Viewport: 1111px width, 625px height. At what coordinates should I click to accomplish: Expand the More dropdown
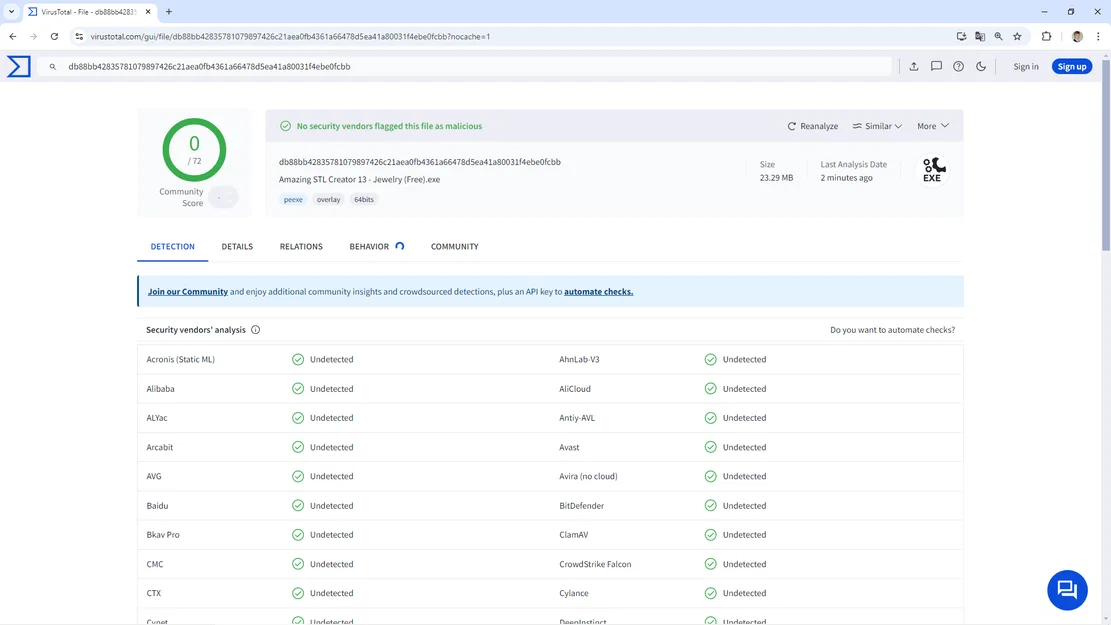pyautogui.click(x=932, y=126)
